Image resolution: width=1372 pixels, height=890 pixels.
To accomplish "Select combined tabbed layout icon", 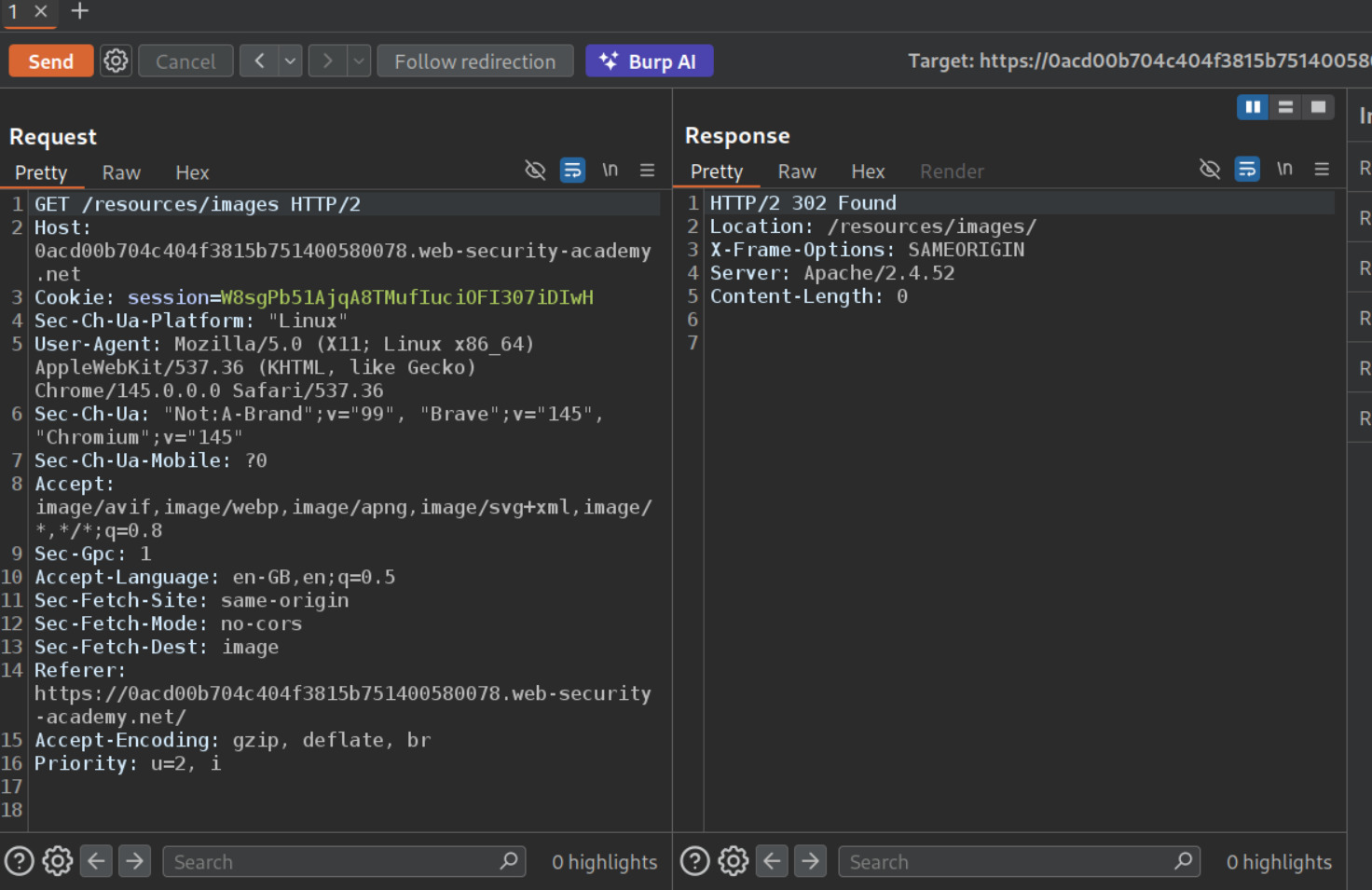I will pyautogui.click(x=1318, y=107).
